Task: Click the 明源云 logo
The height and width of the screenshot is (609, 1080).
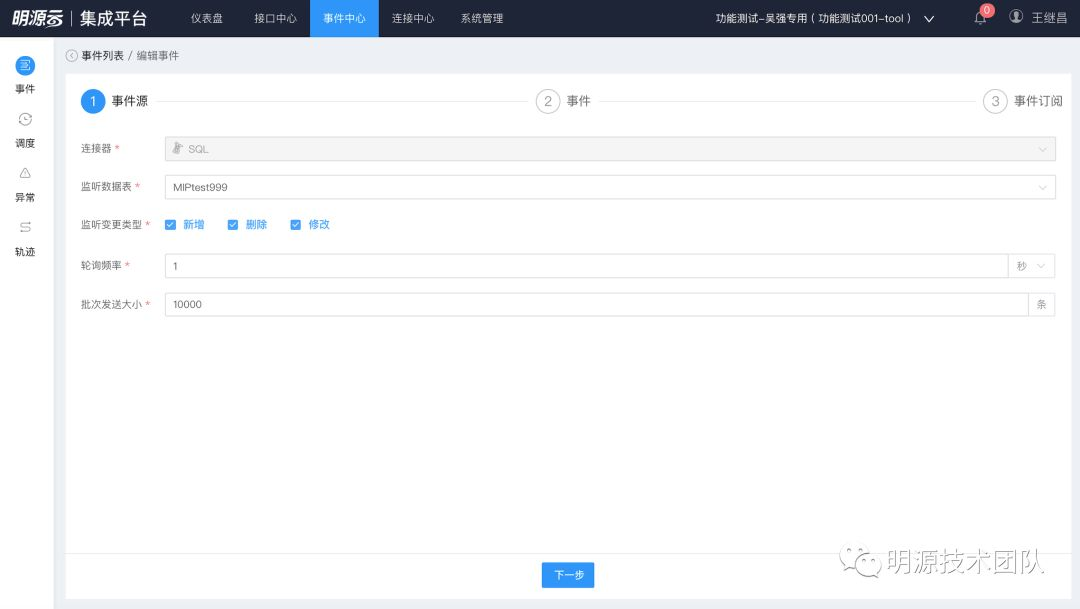Action: (x=37, y=18)
